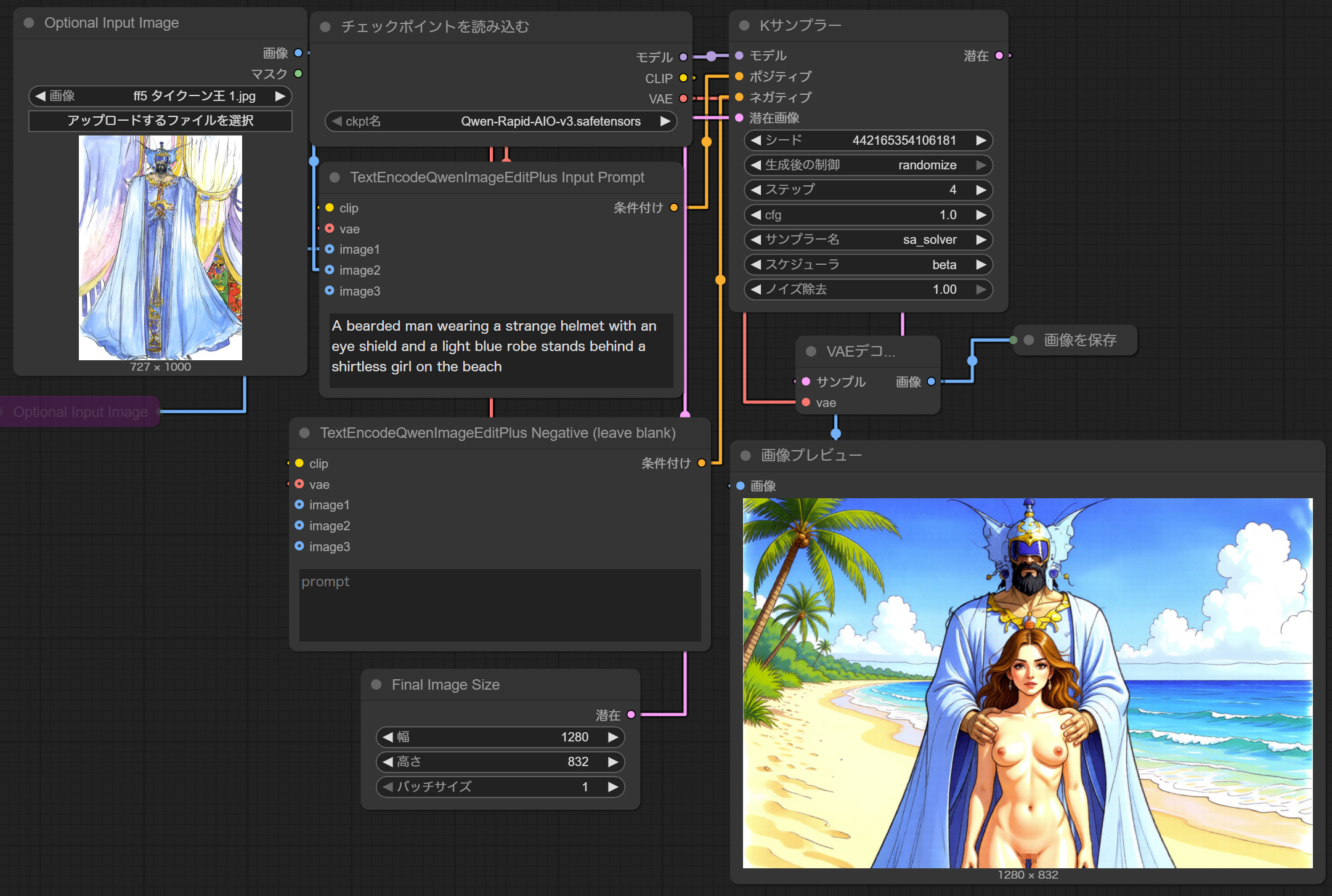
Task: Click left arrow to decrease ステップ value
Action: point(755,190)
